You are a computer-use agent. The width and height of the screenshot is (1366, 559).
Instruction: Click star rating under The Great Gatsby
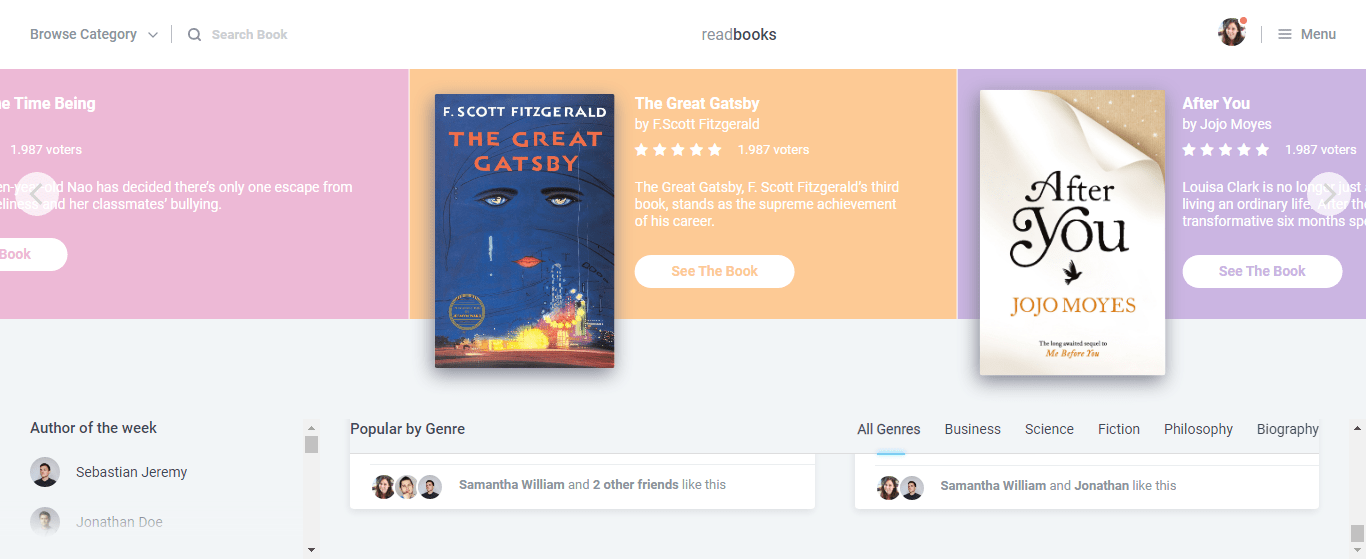click(678, 150)
